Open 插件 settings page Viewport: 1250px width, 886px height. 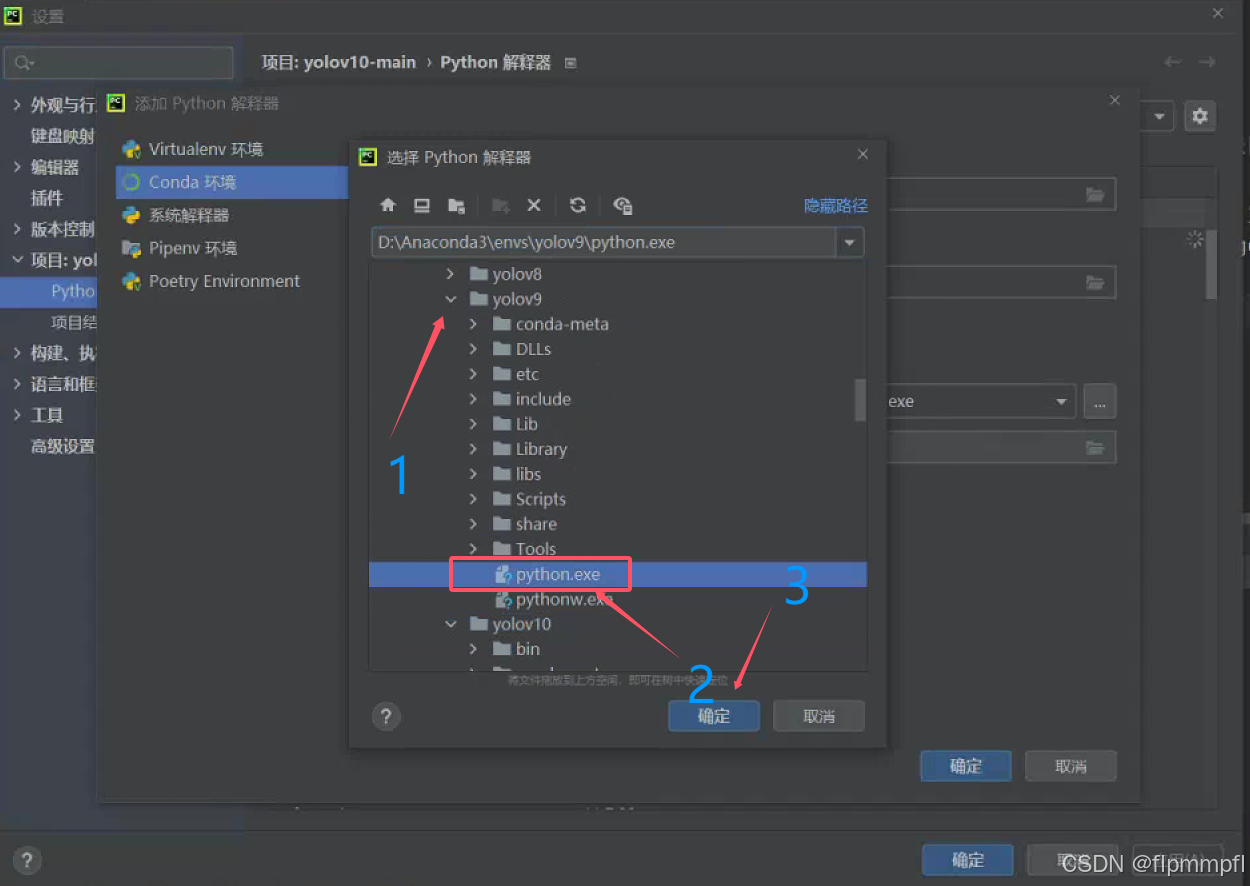click(x=47, y=198)
